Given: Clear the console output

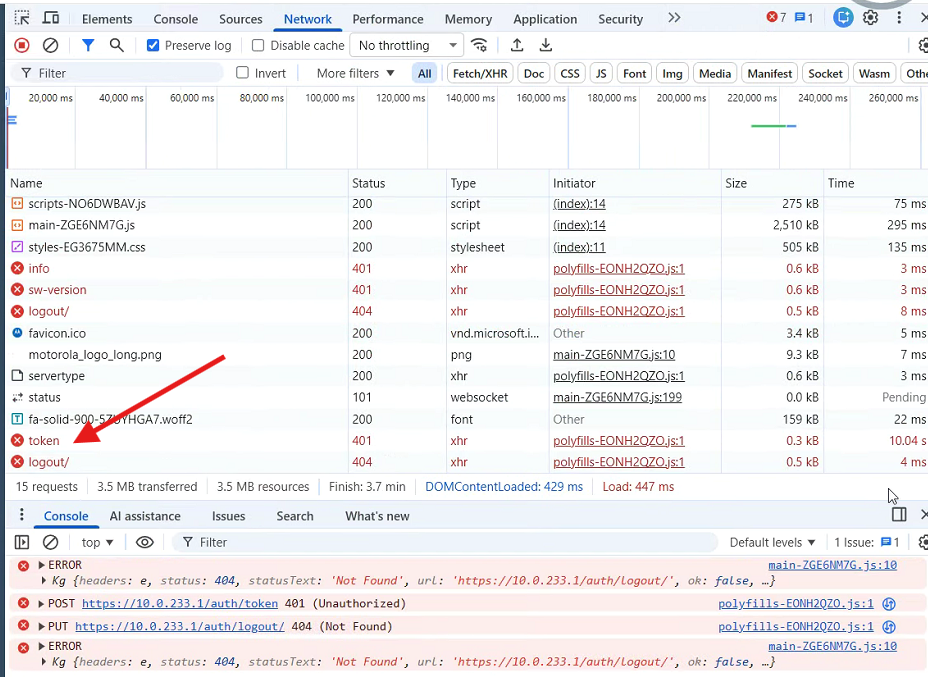Looking at the screenshot, I should pos(51,542).
